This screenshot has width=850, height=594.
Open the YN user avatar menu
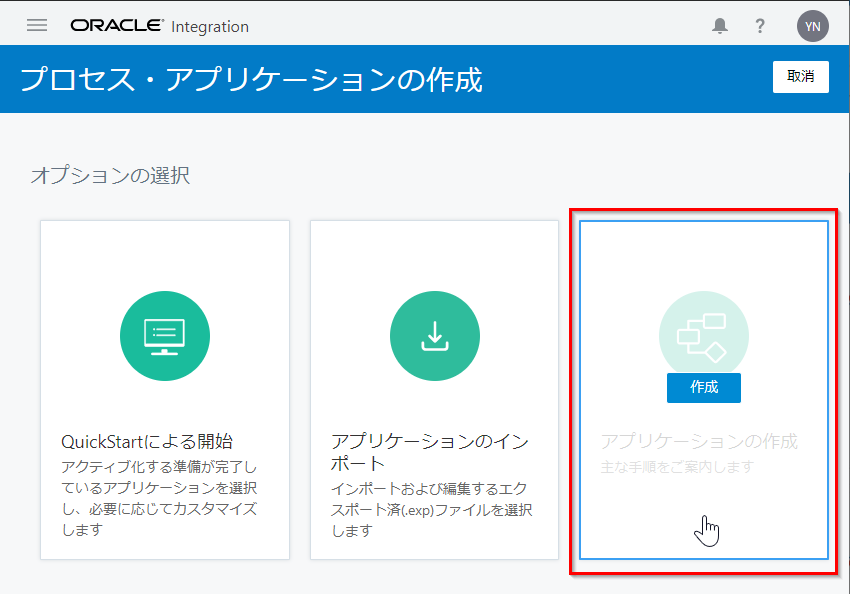tap(812, 26)
